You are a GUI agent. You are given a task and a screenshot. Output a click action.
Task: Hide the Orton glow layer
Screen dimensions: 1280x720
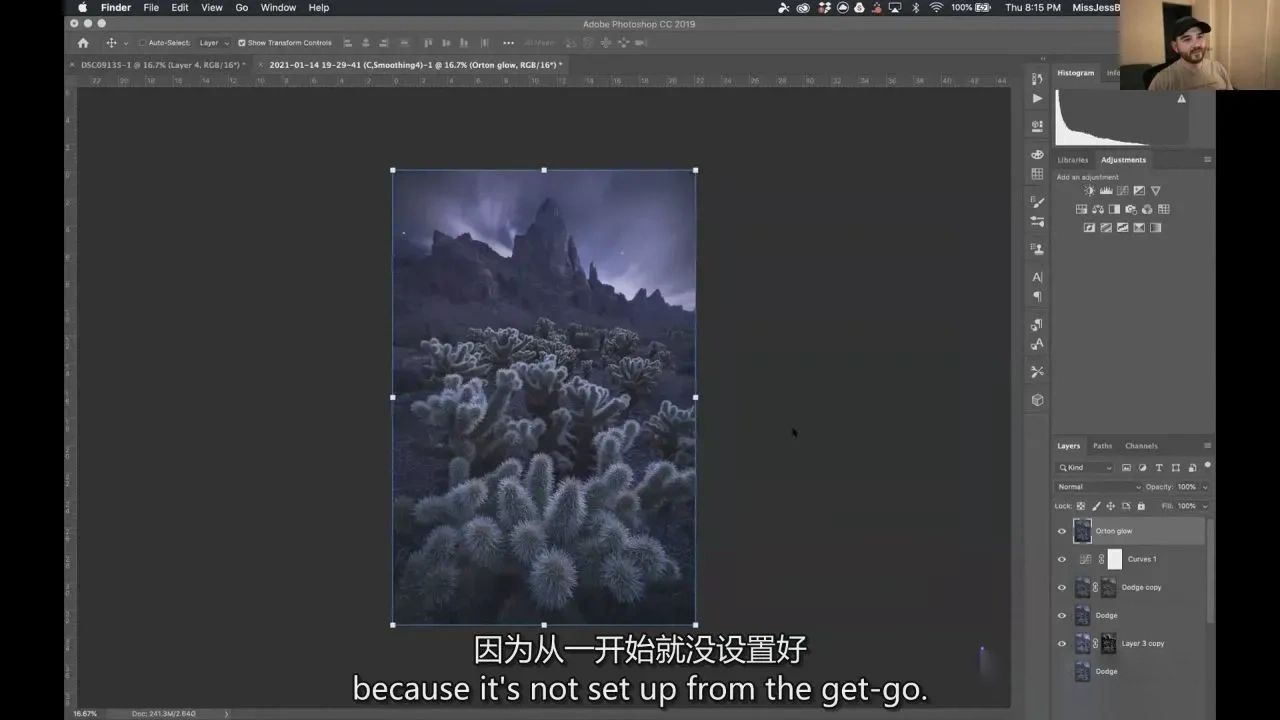[x=1062, y=531]
